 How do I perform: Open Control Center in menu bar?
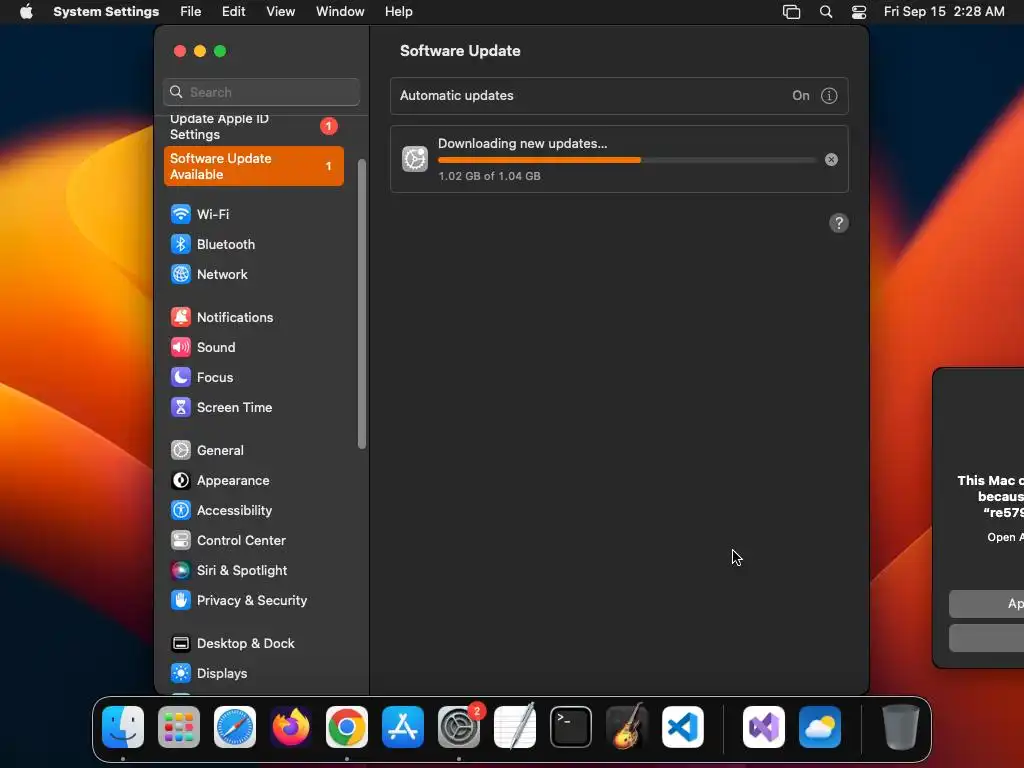859,12
